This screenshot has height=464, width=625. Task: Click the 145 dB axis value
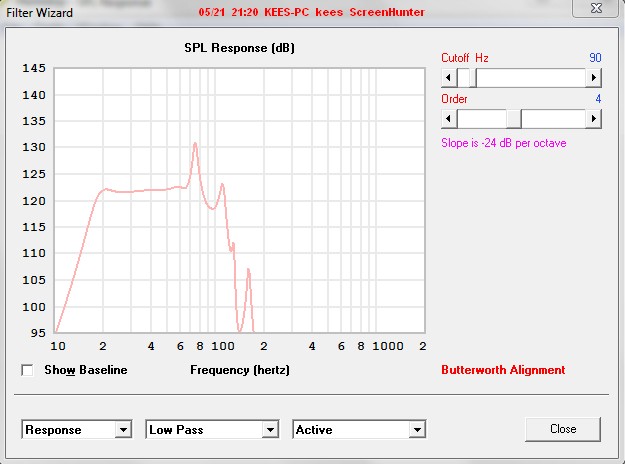click(x=34, y=68)
